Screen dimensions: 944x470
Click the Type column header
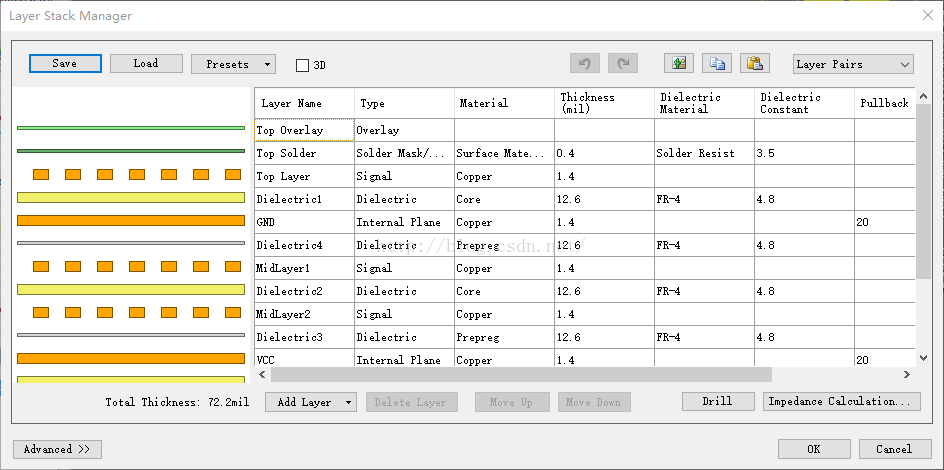pos(405,103)
